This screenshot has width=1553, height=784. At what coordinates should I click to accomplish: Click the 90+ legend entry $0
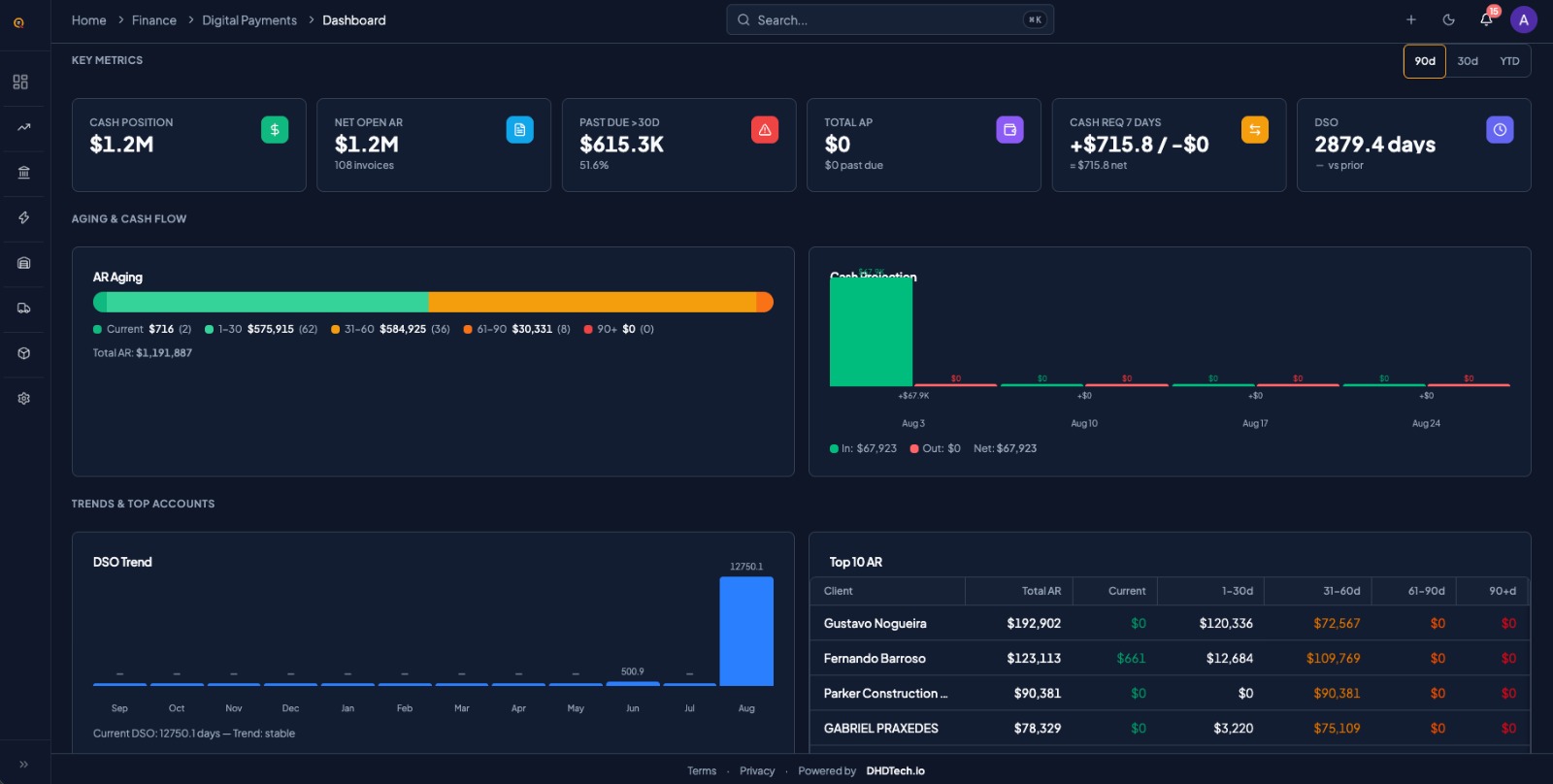point(618,329)
